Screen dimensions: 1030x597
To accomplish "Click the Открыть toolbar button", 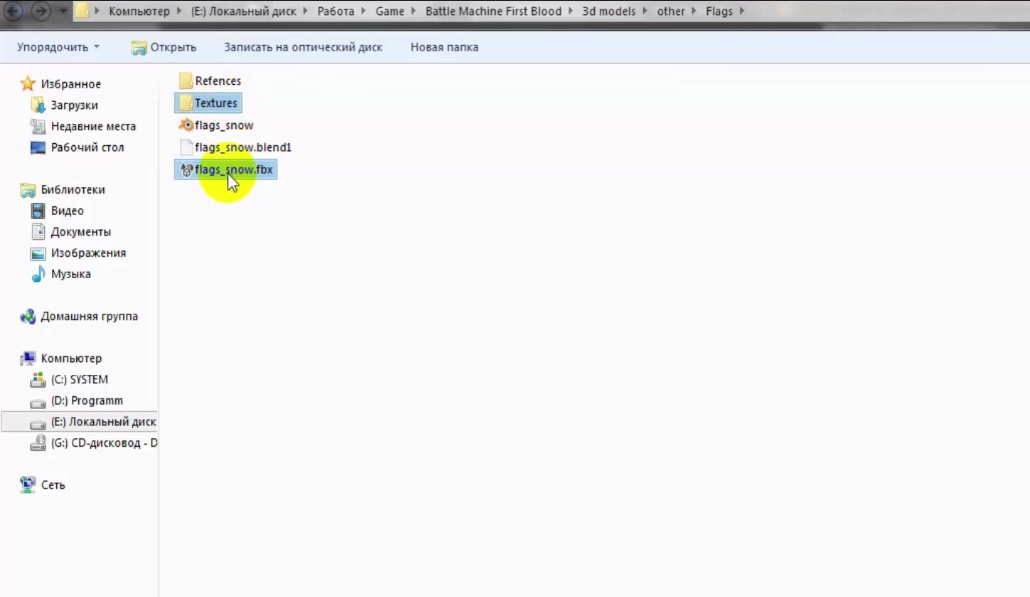I will click(164, 47).
